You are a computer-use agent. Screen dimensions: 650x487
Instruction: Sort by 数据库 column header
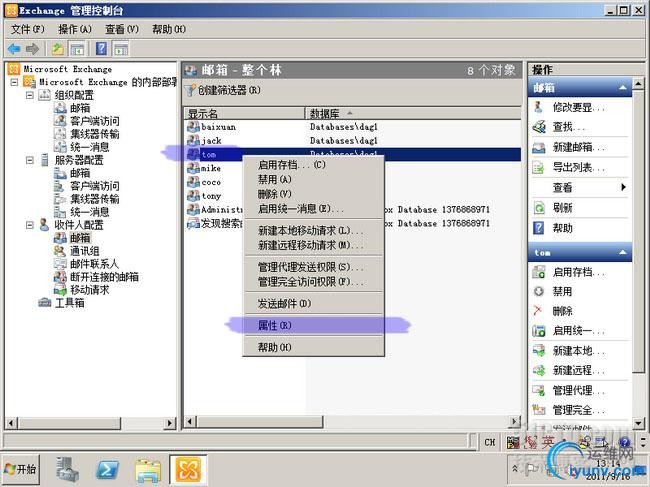click(x=413, y=113)
